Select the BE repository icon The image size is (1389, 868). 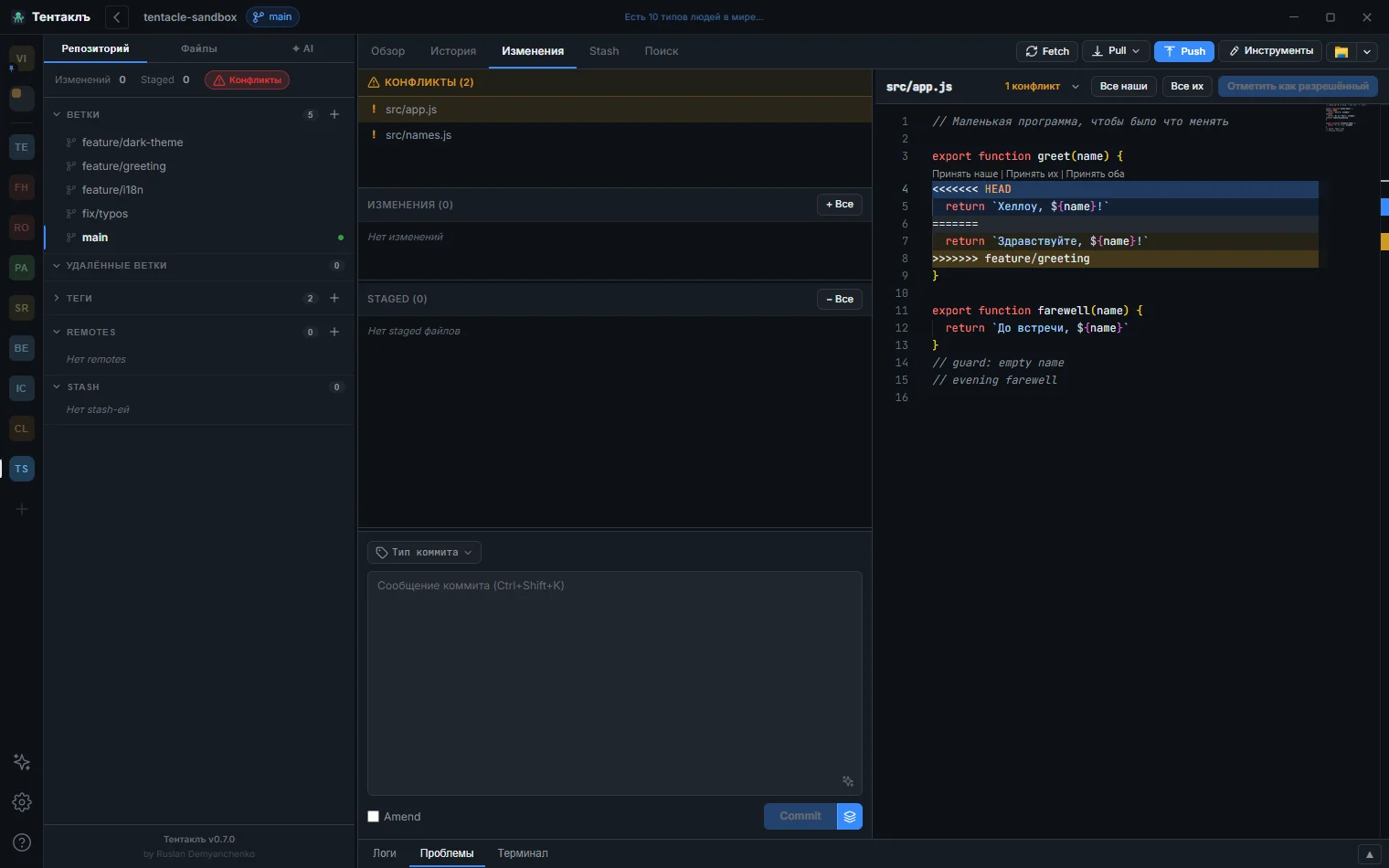coord(22,348)
